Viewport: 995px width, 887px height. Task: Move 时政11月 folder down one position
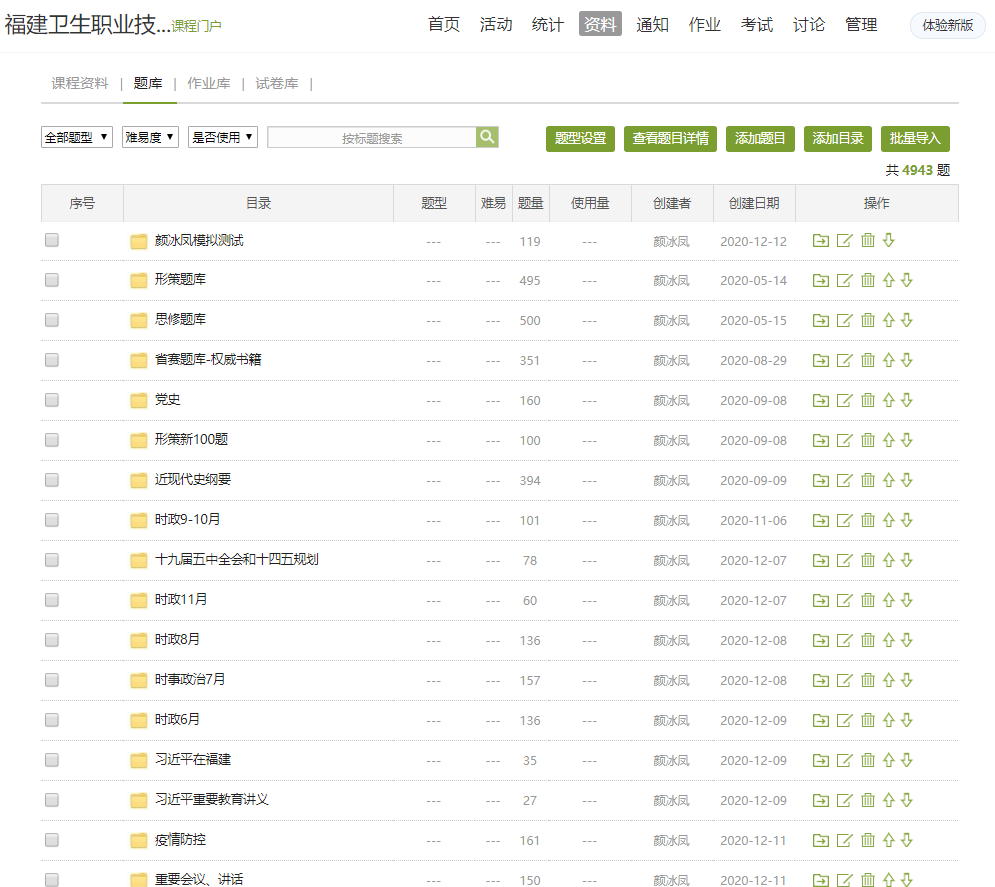(907, 600)
